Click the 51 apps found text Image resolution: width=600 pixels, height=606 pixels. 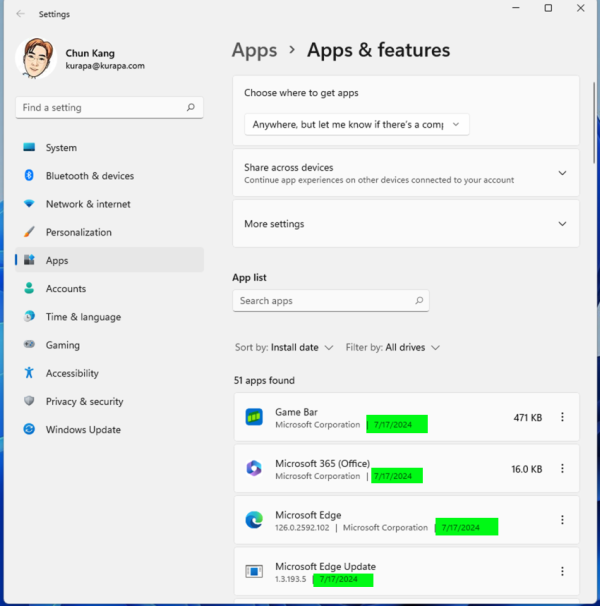264,380
